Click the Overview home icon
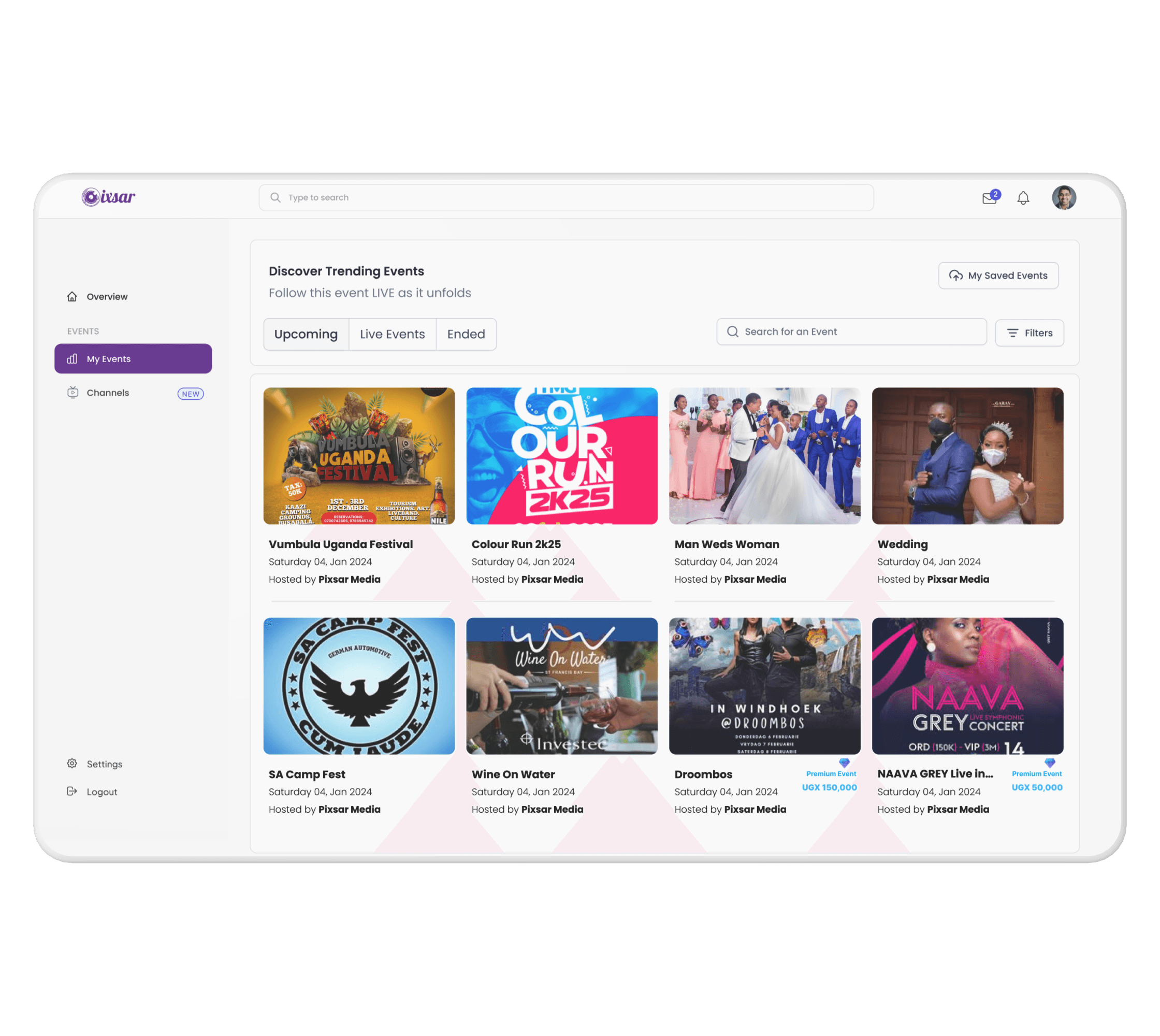Viewport: 1160px width, 1036px height. 72,297
